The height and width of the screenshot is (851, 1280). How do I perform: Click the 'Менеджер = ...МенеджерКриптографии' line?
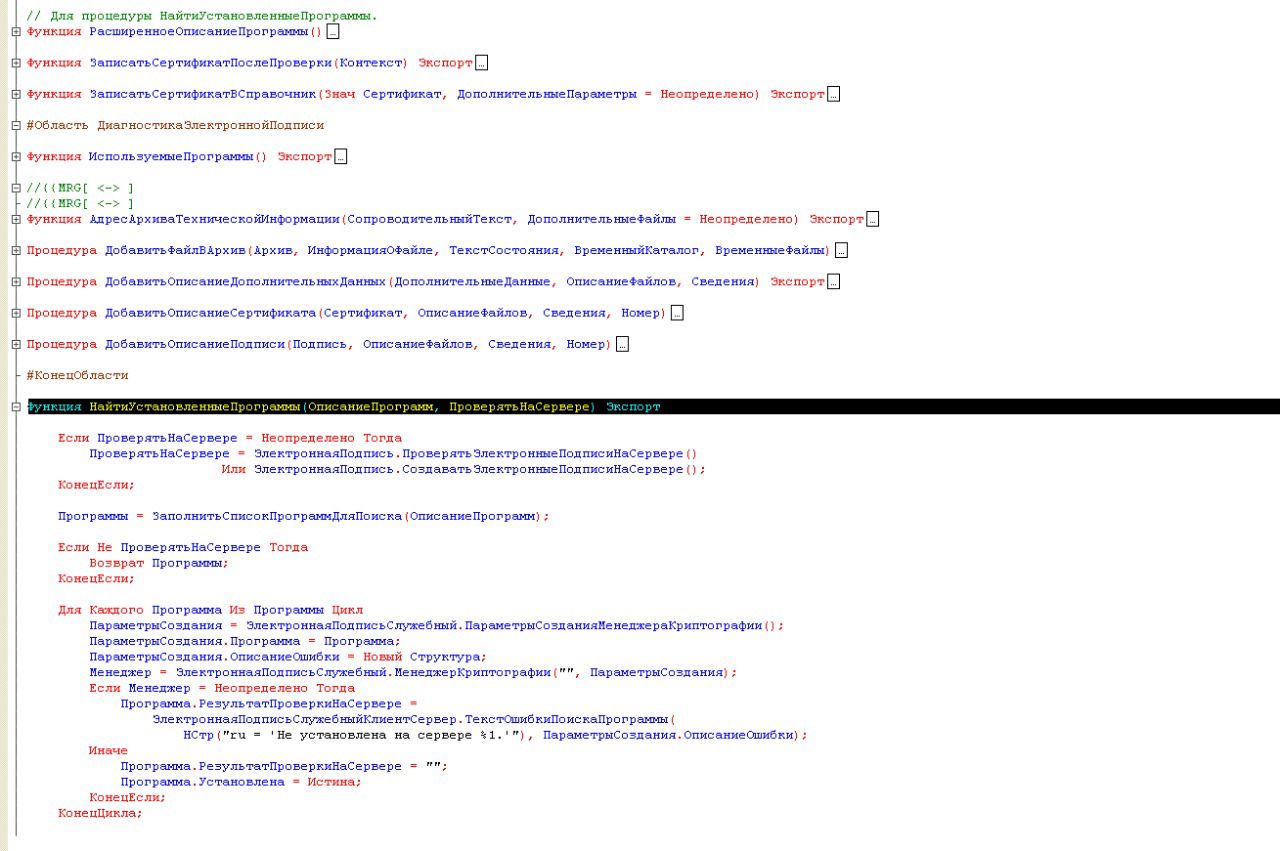[x=413, y=672]
